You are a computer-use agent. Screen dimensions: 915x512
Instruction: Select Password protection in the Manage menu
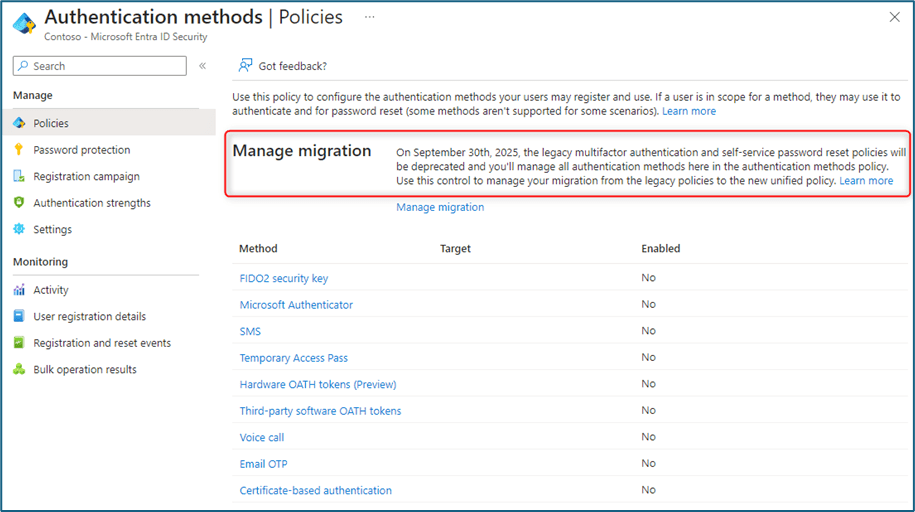[81, 150]
